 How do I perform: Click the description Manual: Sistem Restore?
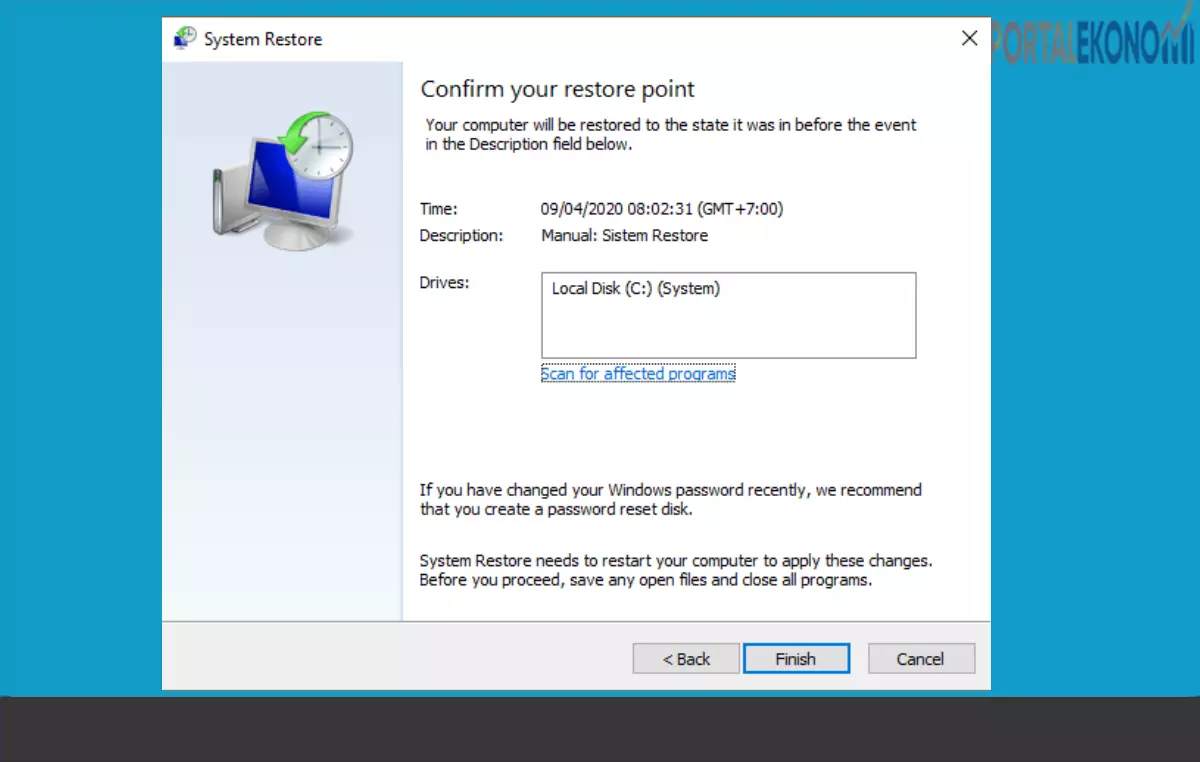624,236
